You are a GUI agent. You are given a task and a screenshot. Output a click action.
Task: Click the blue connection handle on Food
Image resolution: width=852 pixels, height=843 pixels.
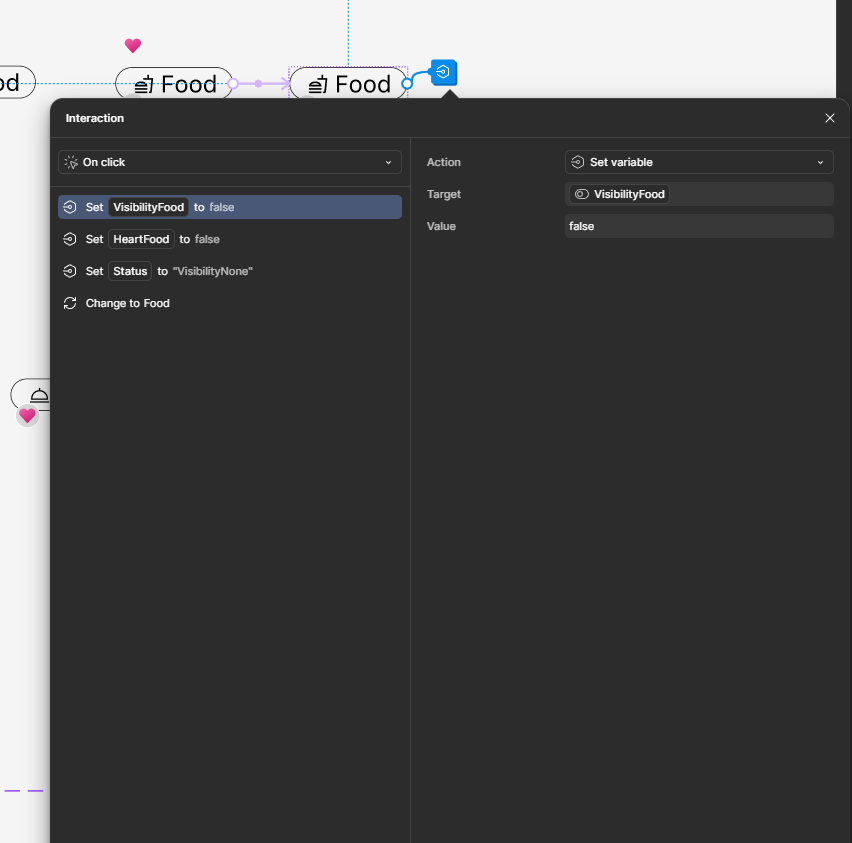click(x=407, y=84)
